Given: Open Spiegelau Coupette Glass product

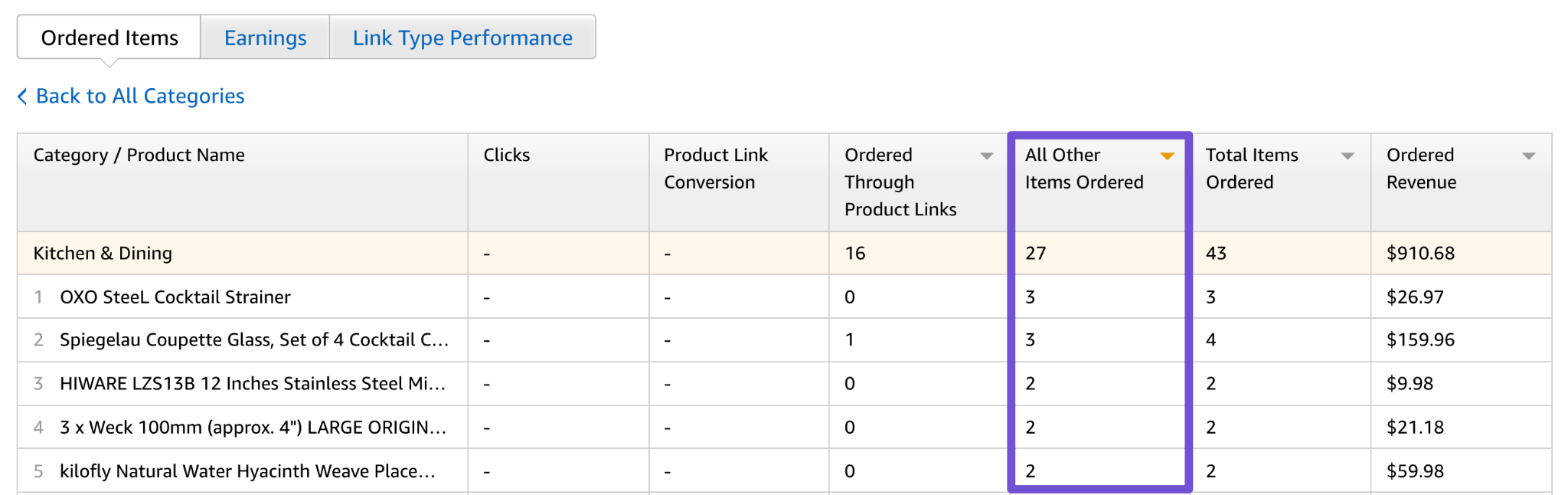Looking at the screenshot, I should 254,339.
